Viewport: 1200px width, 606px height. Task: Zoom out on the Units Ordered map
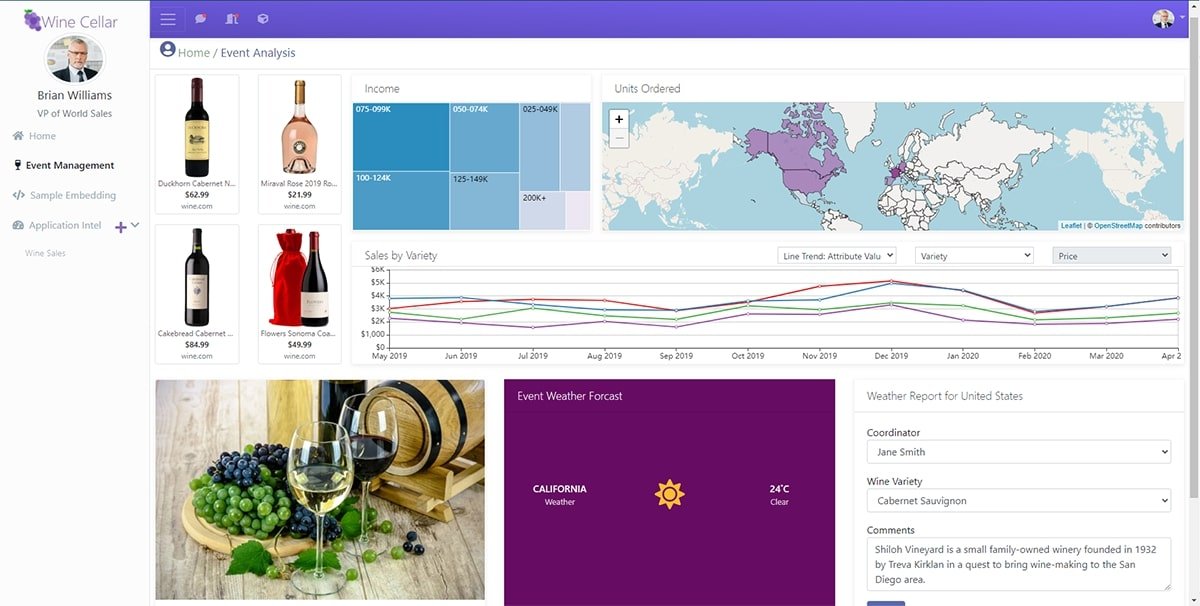coord(619,139)
